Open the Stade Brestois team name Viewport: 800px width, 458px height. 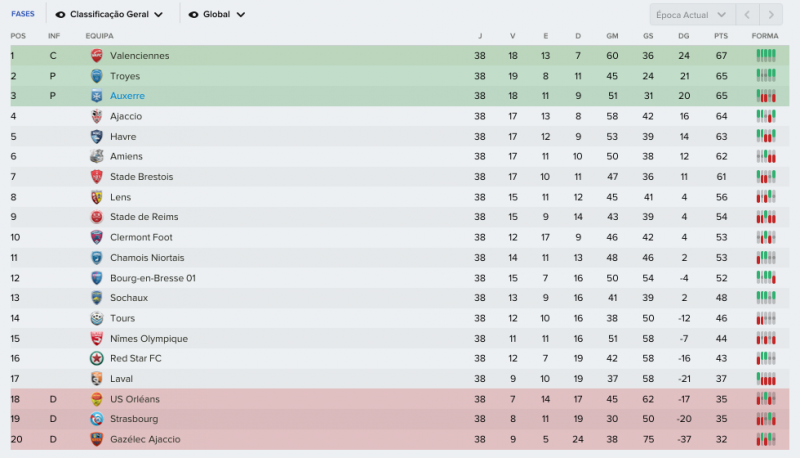141,177
